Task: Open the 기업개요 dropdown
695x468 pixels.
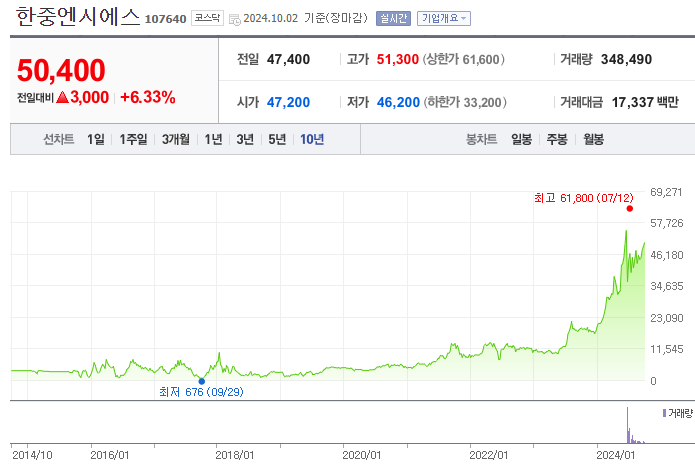Action: point(444,19)
